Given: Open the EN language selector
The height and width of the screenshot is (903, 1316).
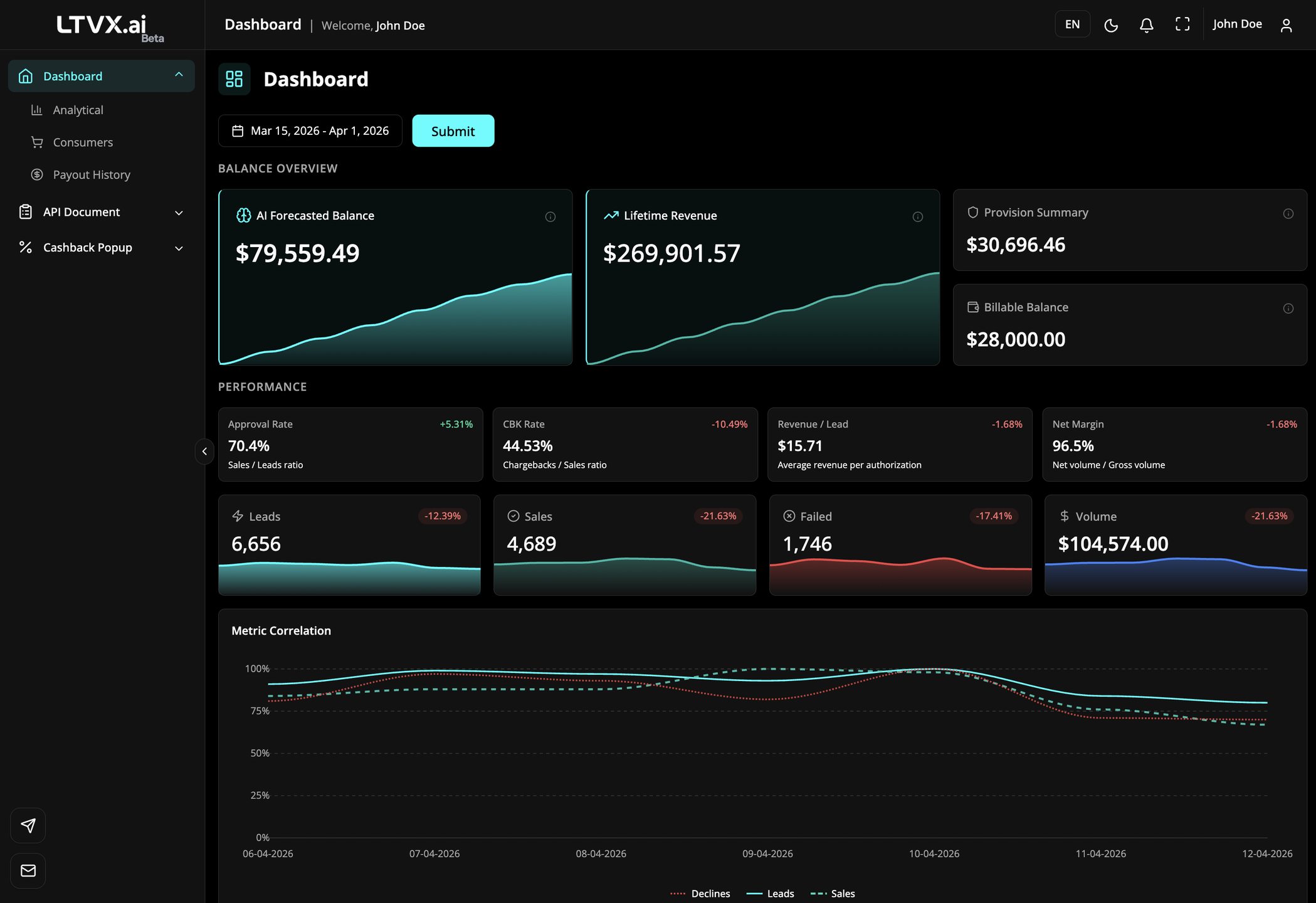Looking at the screenshot, I should pyautogui.click(x=1072, y=24).
